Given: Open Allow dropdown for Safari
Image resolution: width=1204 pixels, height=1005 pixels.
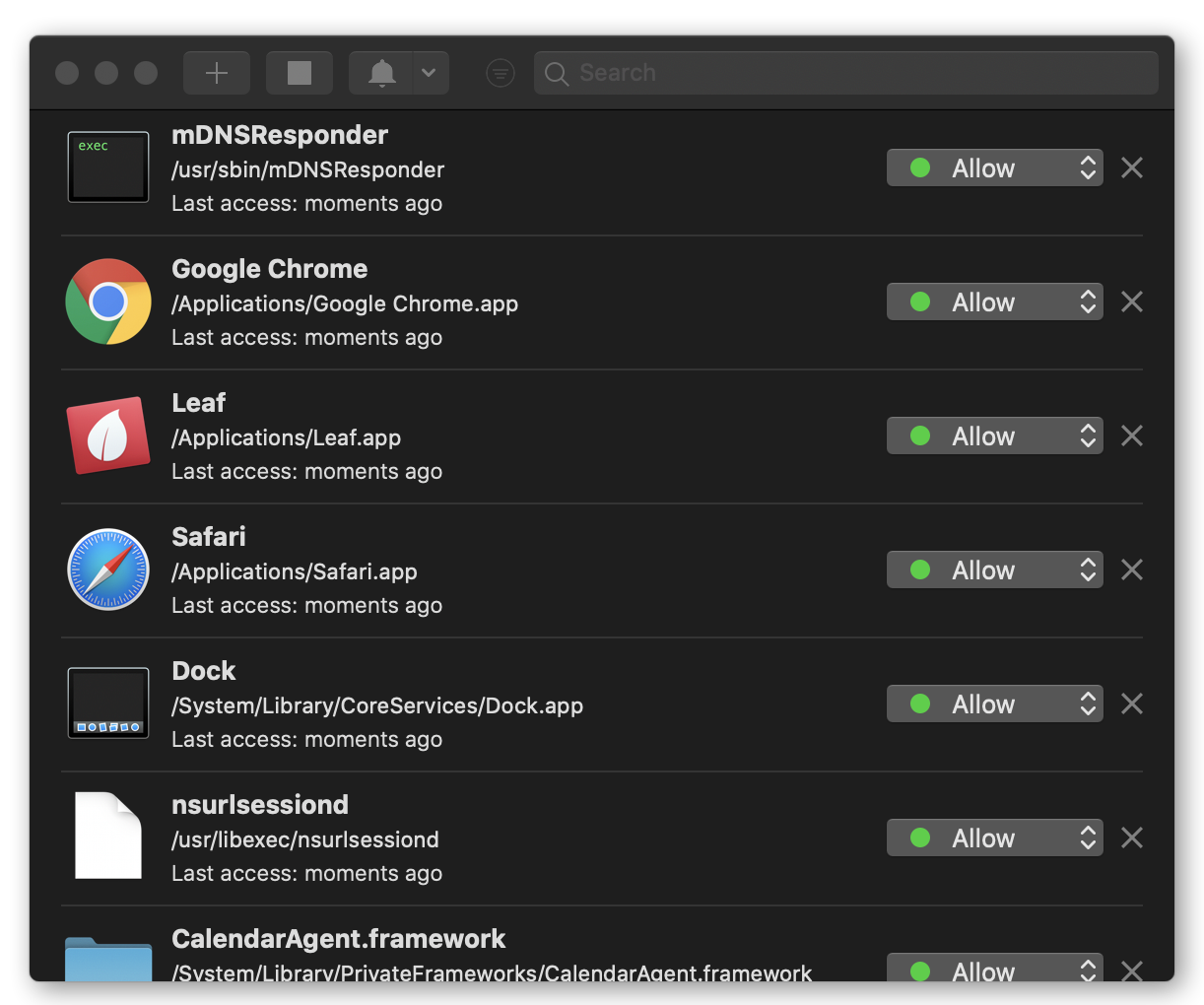Looking at the screenshot, I should [x=994, y=569].
